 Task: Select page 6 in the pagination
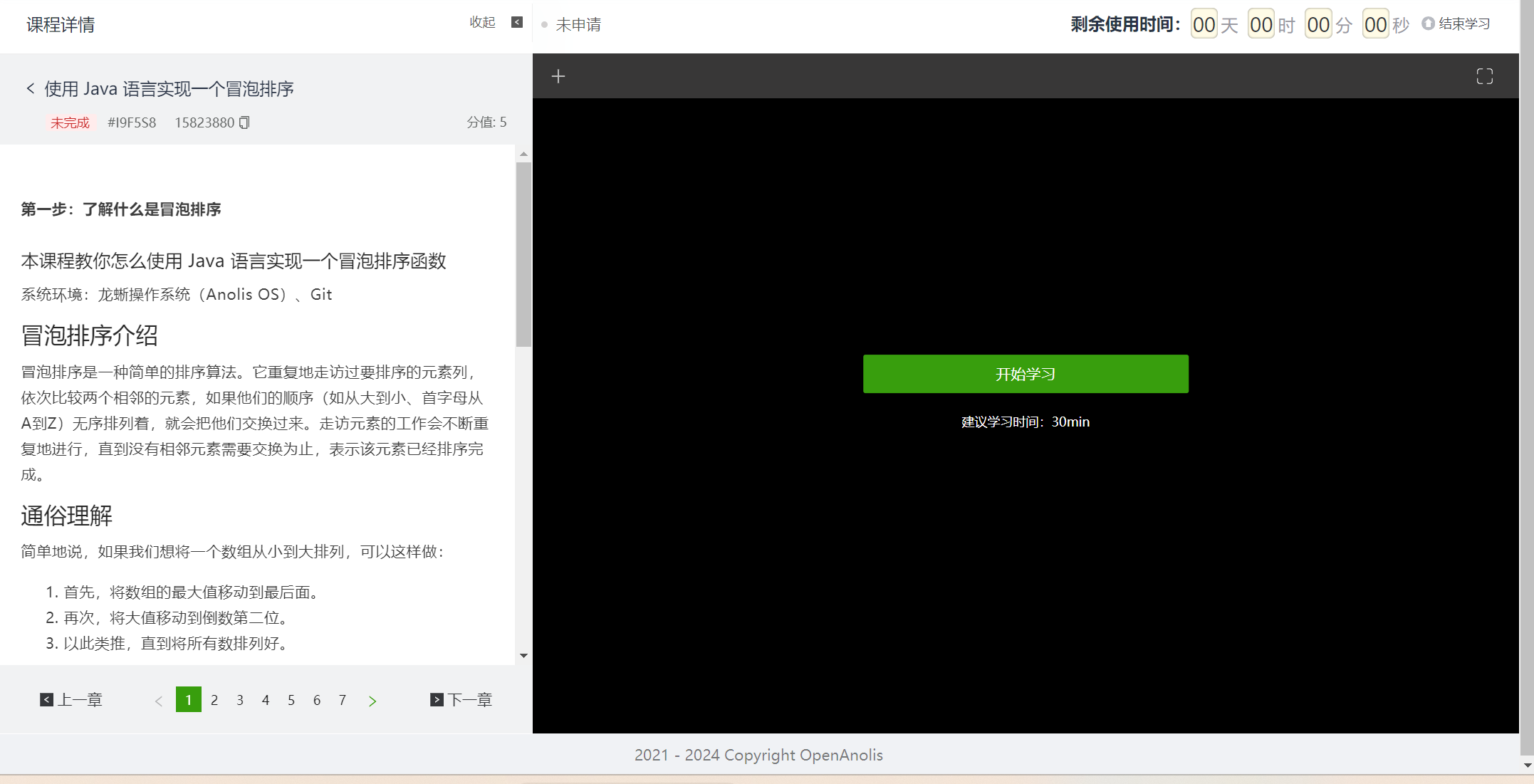[x=317, y=700]
